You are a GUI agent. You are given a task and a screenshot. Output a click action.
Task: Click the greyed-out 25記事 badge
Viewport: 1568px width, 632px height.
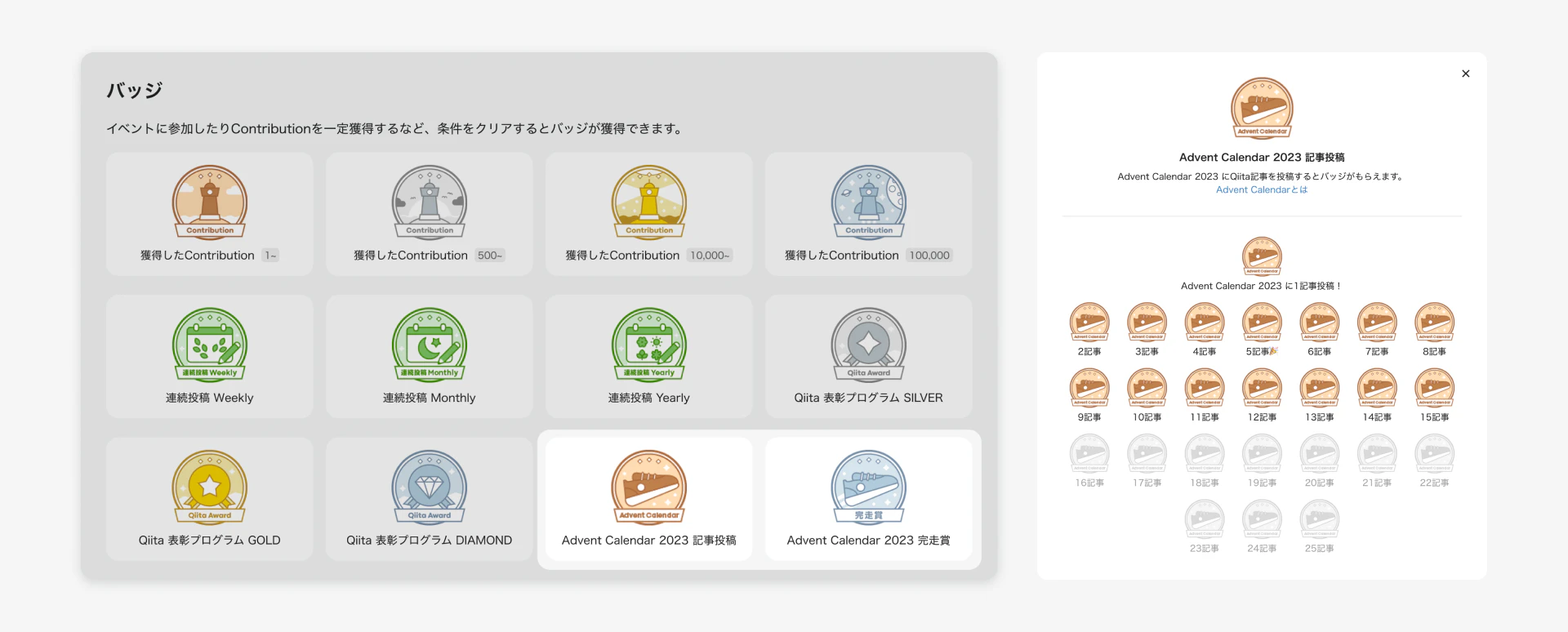point(1320,519)
